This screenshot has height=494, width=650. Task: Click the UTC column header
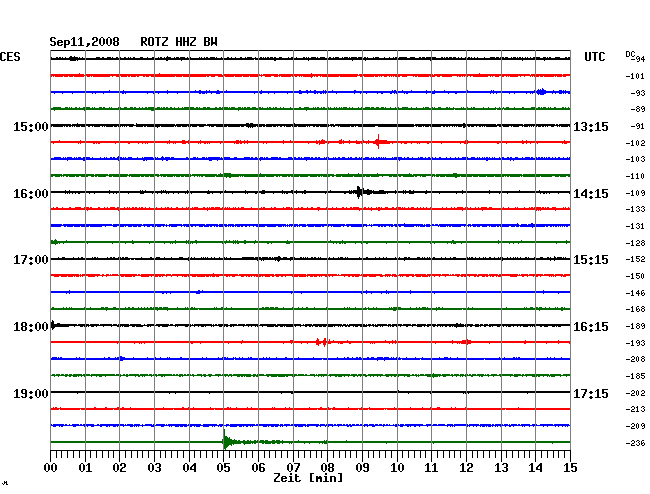tap(594, 57)
